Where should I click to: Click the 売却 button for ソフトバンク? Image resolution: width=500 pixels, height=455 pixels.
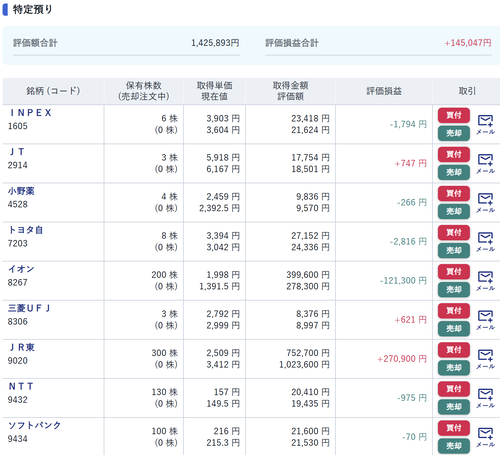pyautogui.click(x=454, y=446)
